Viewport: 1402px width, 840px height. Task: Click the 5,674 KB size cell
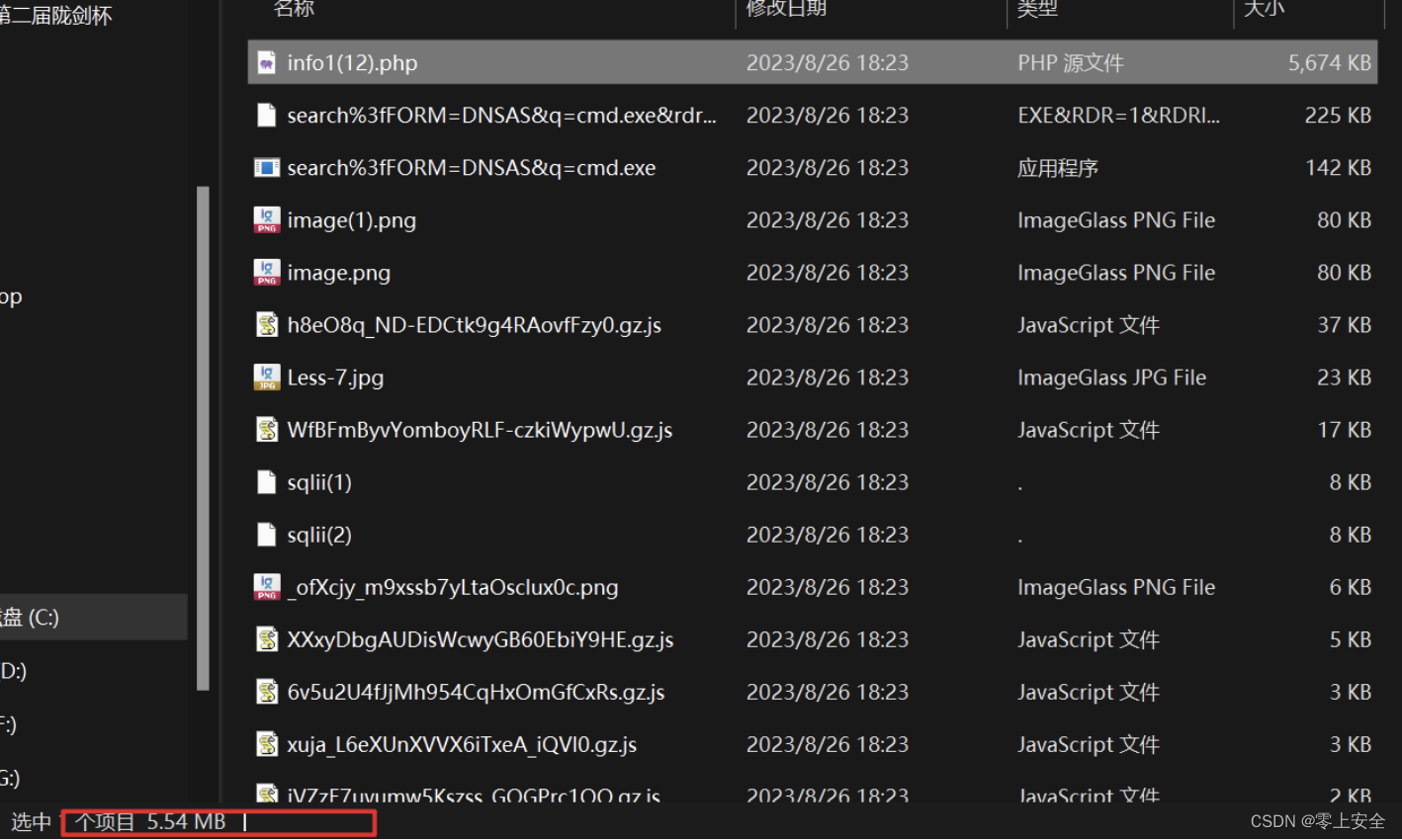coord(1329,63)
